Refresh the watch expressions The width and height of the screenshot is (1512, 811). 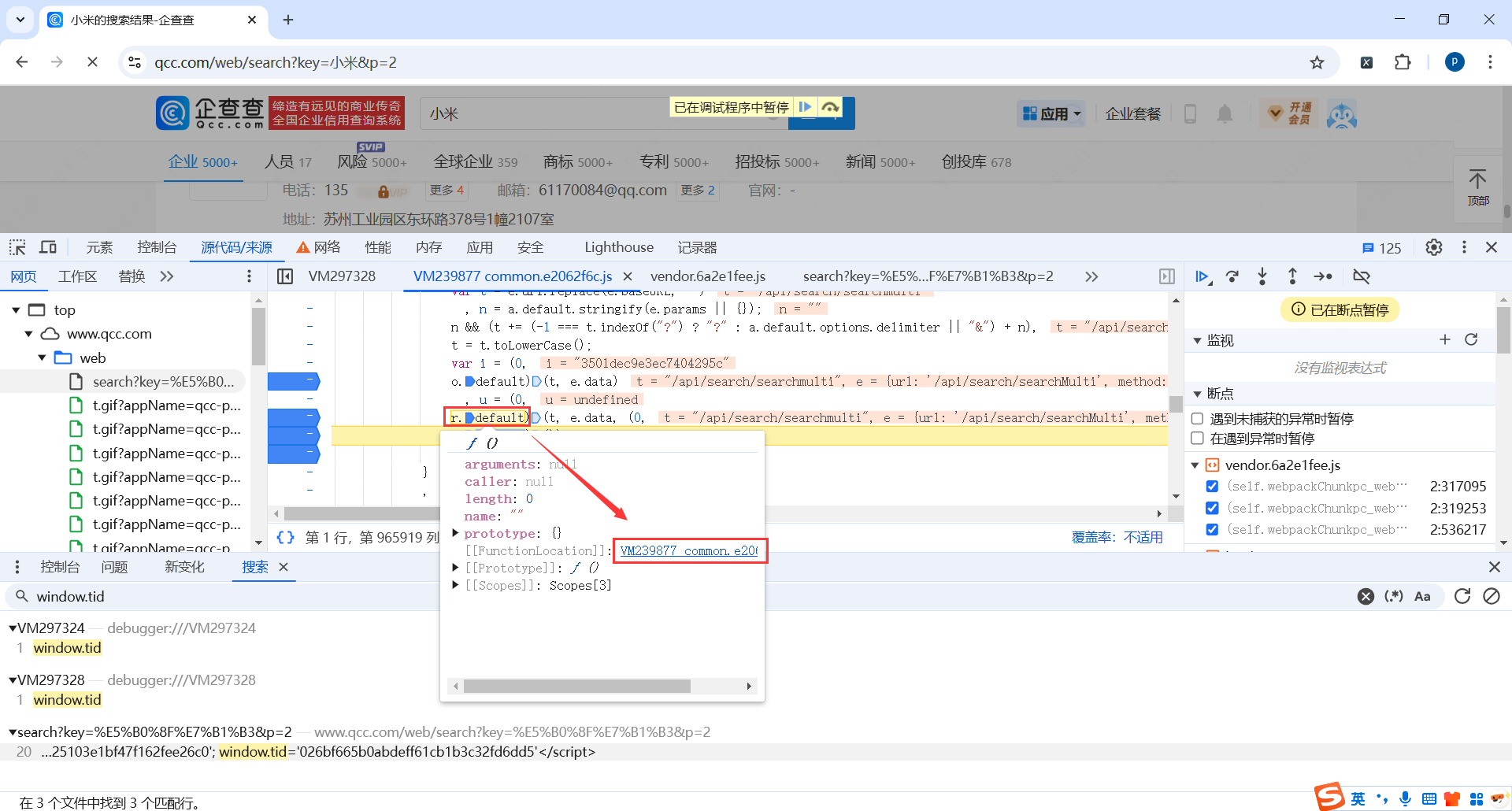(x=1471, y=339)
